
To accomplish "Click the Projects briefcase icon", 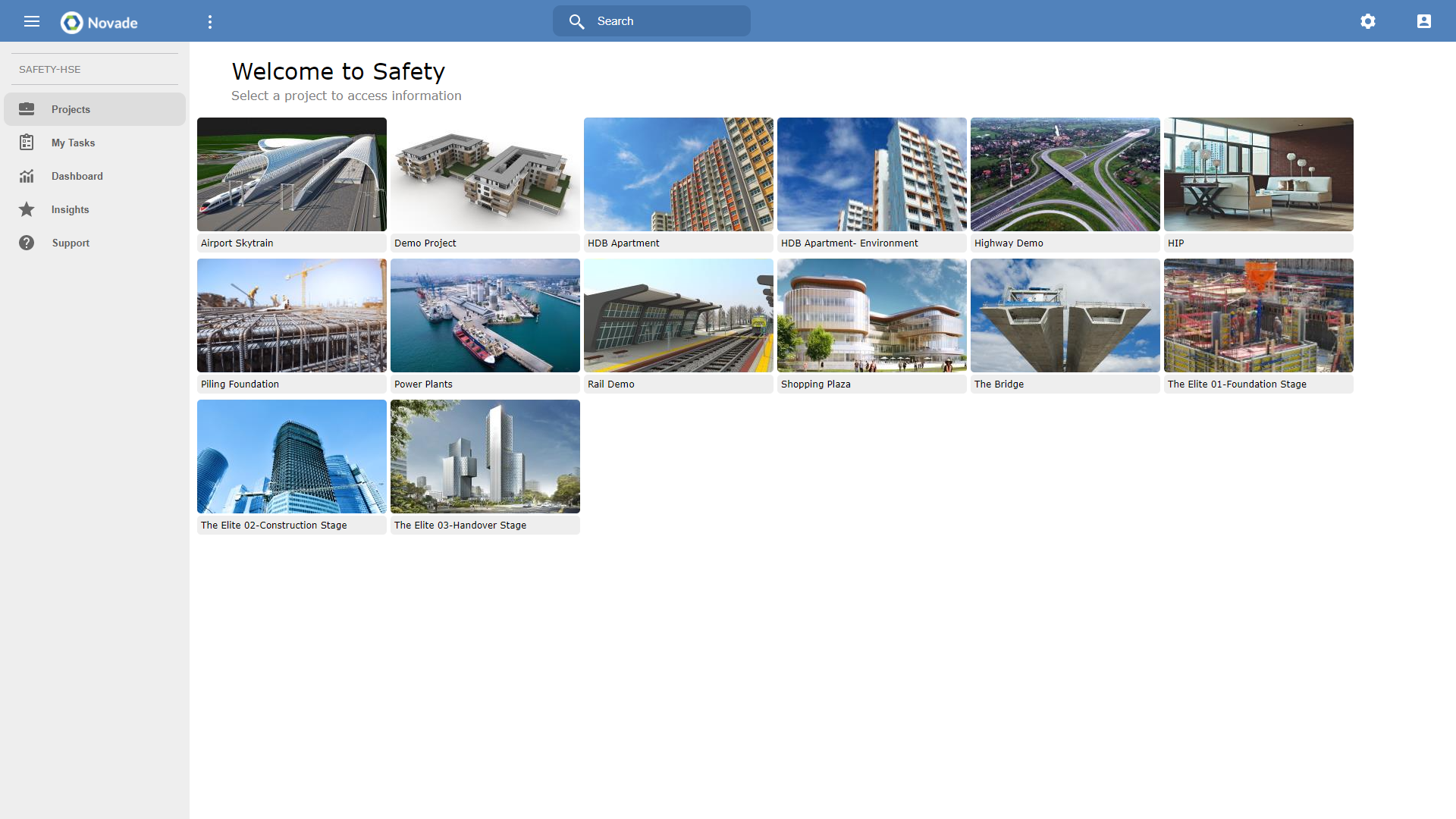I will (27, 109).
